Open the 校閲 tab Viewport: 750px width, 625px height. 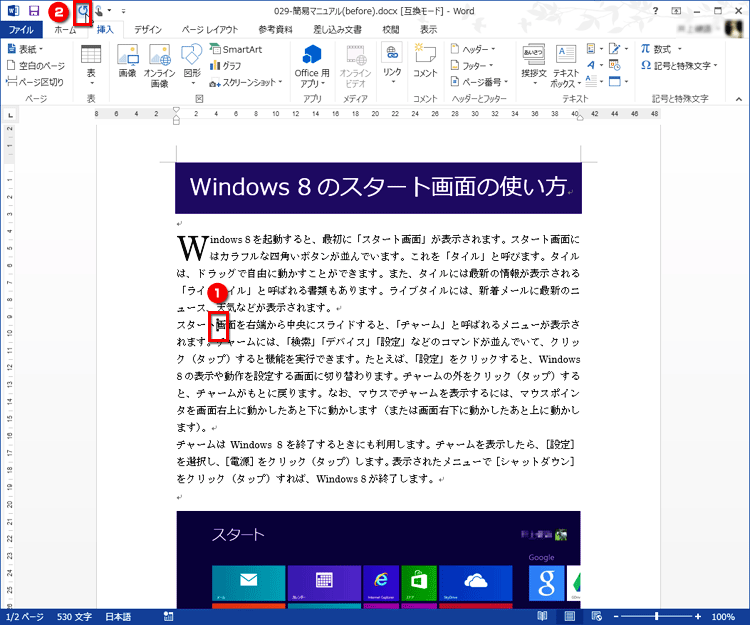click(391, 30)
